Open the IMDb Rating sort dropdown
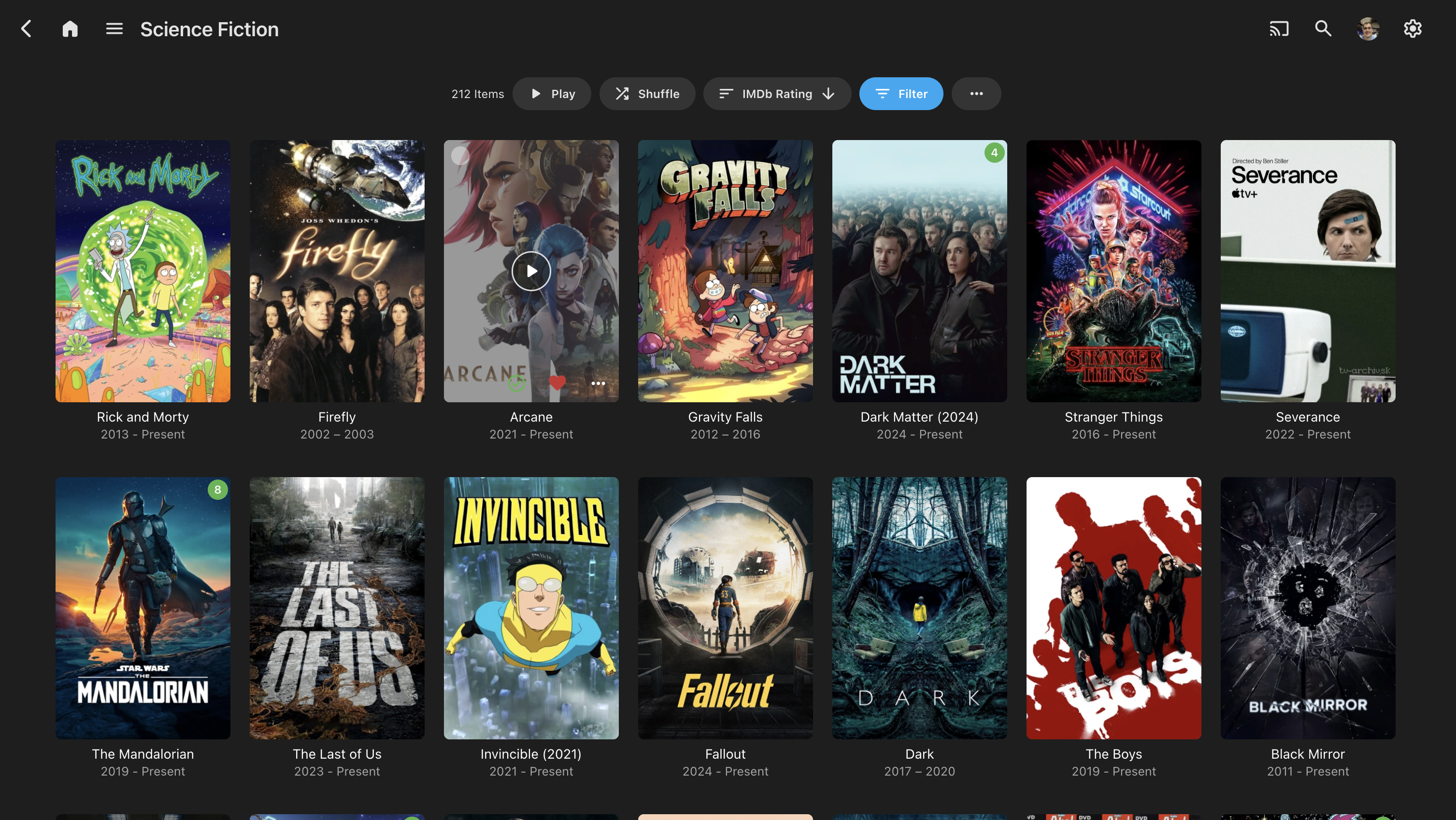 tap(777, 94)
